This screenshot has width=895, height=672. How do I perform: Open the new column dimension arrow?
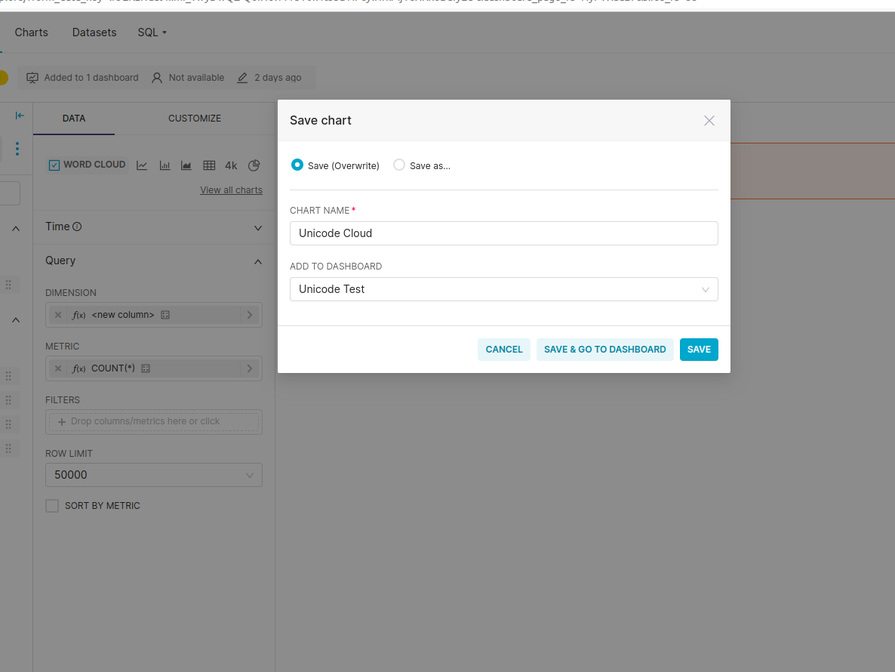[x=249, y=315]
